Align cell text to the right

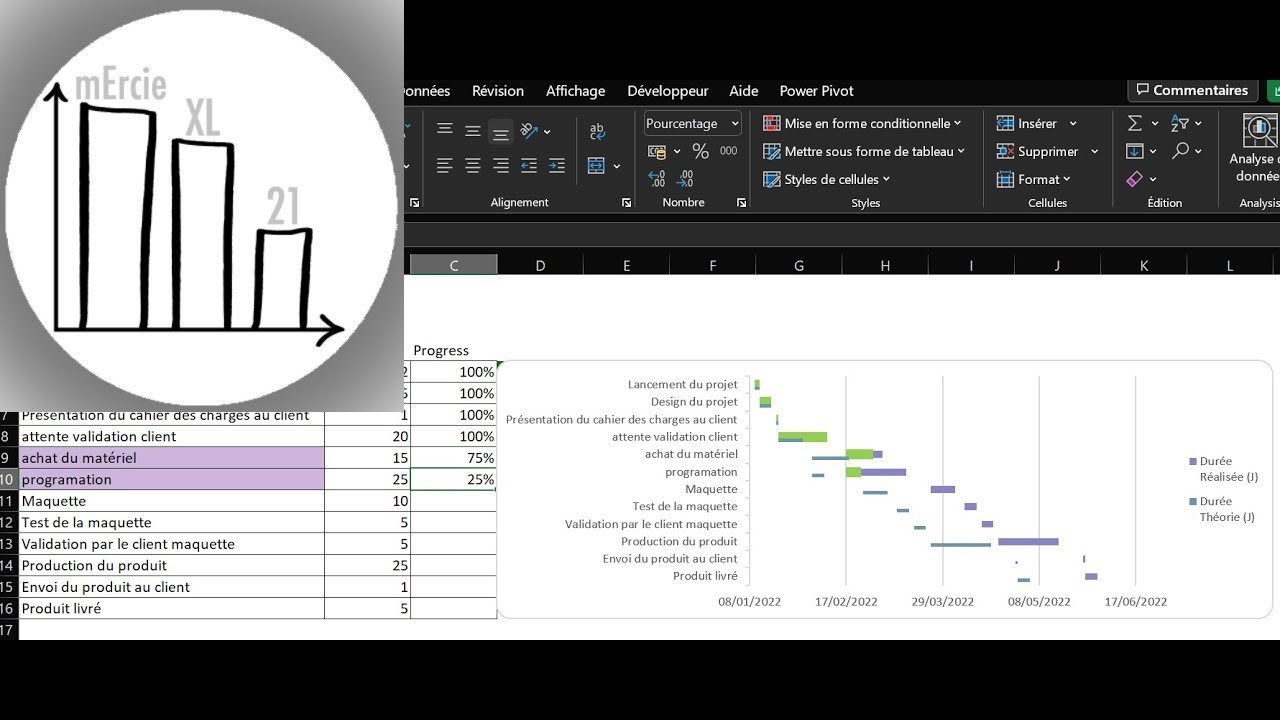501,165
